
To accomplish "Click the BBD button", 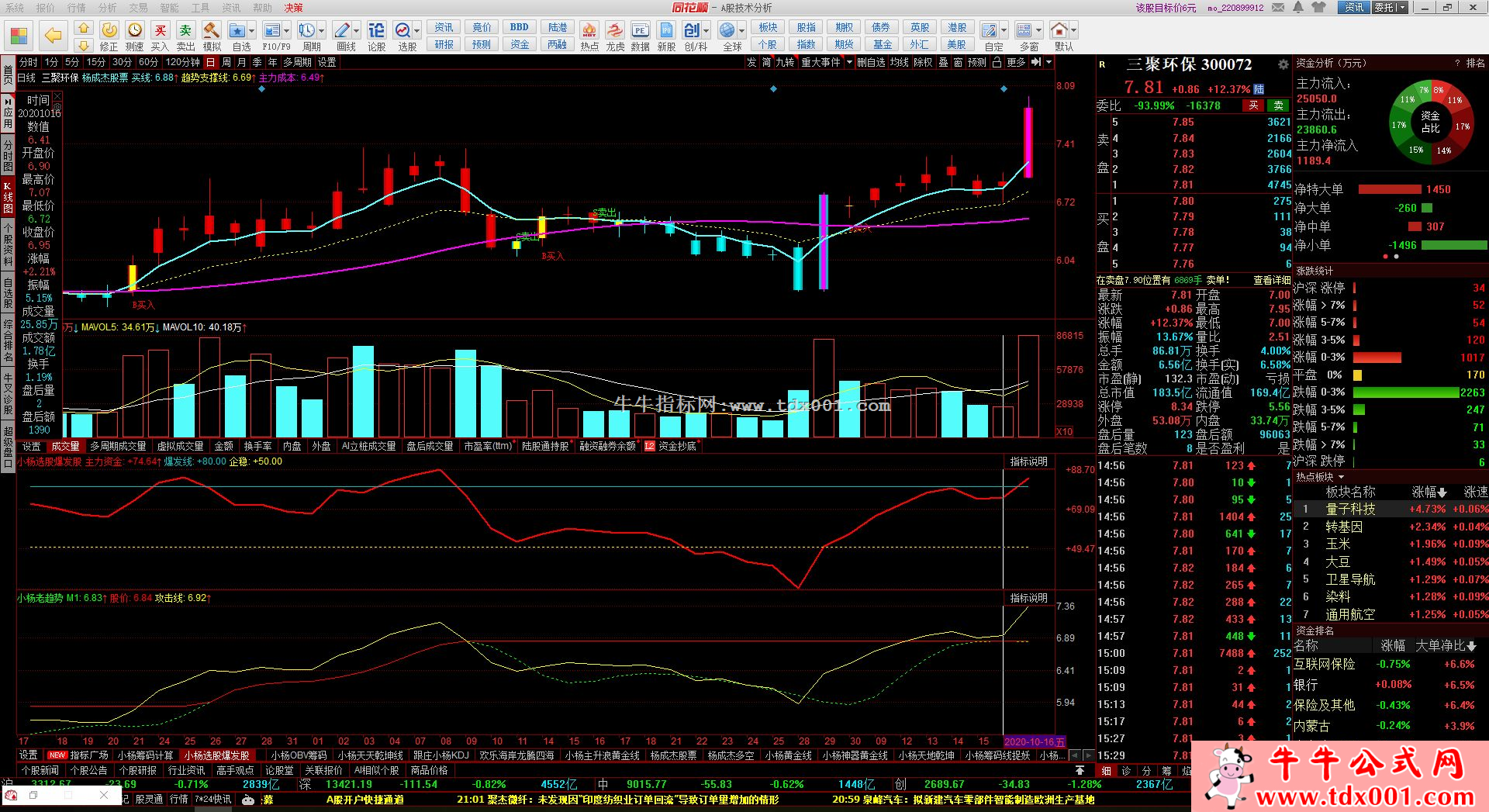I will coord(520,28).
